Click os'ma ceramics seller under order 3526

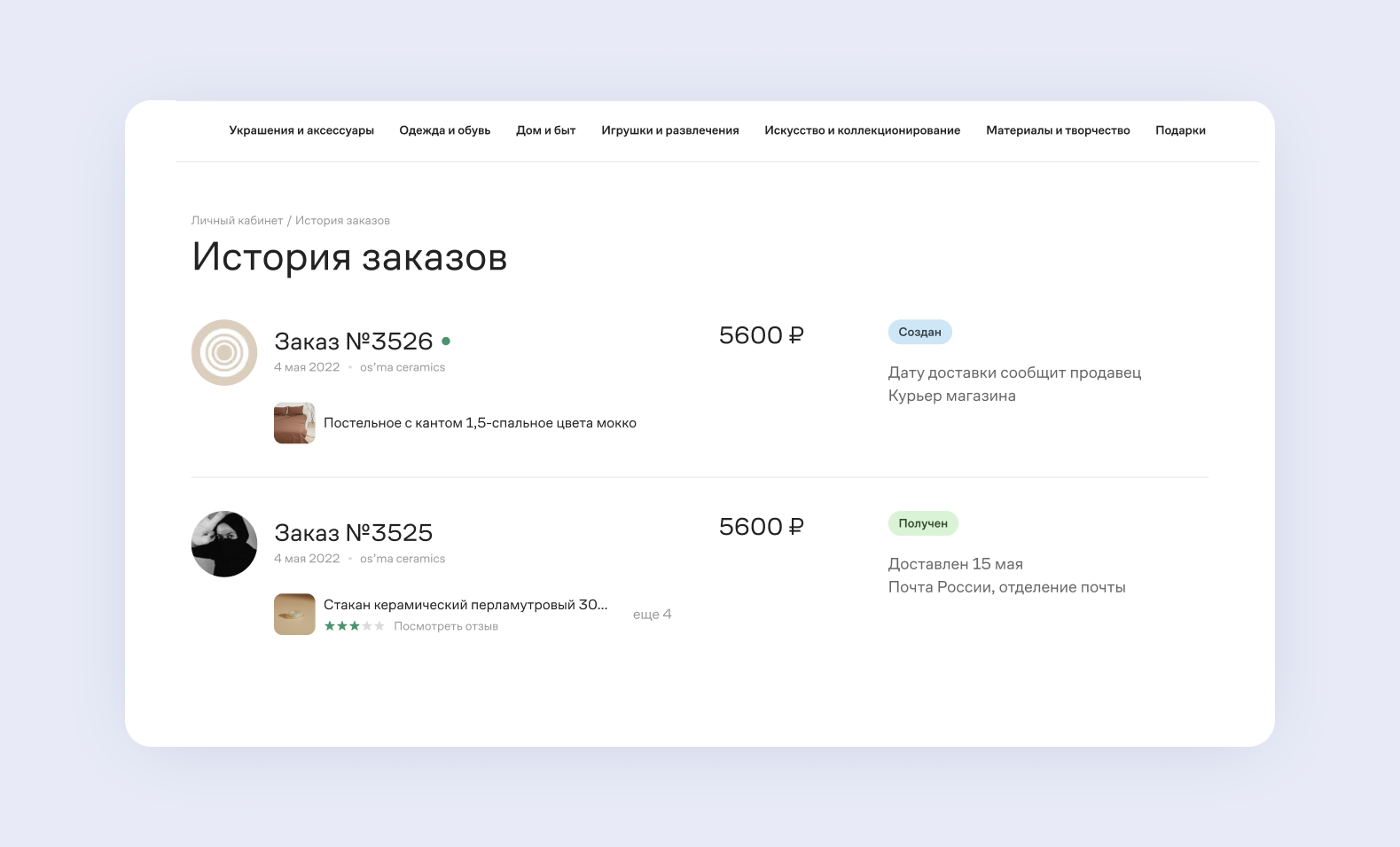click(403, 367)
